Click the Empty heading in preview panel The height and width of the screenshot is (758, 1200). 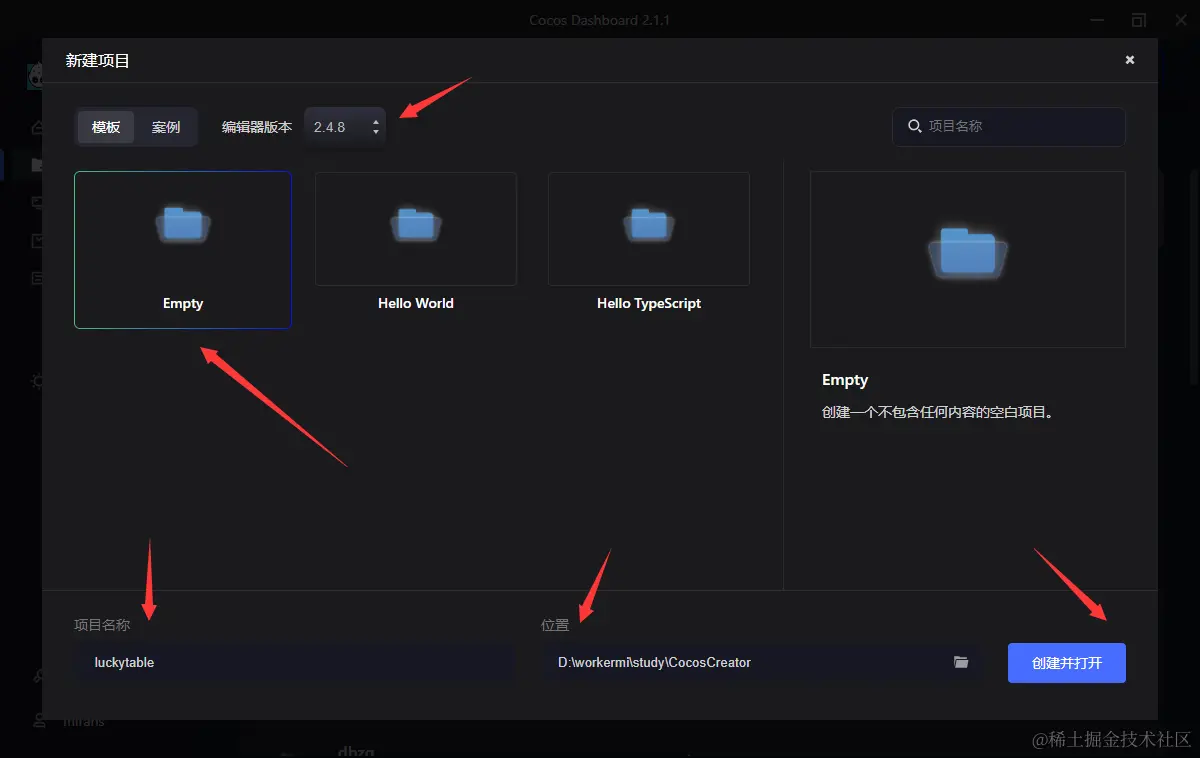click(845, 380)
